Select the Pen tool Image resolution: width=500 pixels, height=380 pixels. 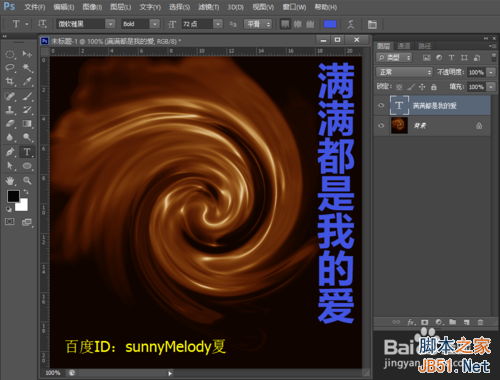coord(10,152)
